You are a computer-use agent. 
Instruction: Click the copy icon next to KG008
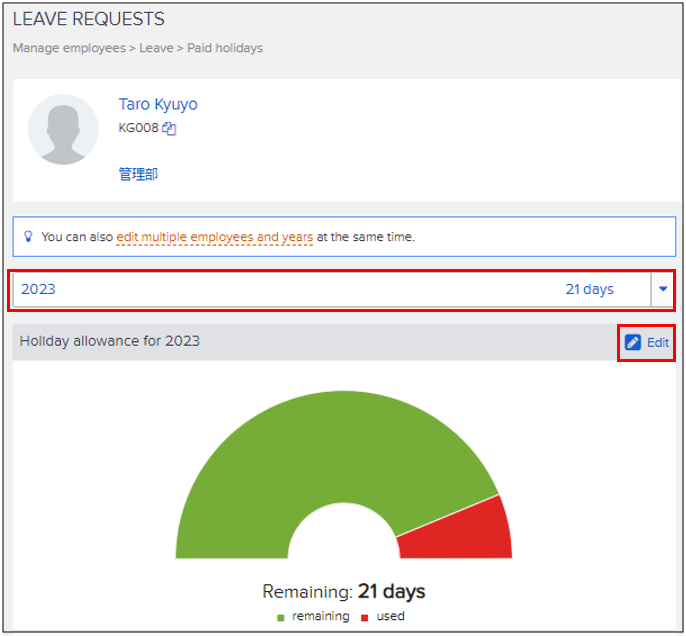pos(169,128)
